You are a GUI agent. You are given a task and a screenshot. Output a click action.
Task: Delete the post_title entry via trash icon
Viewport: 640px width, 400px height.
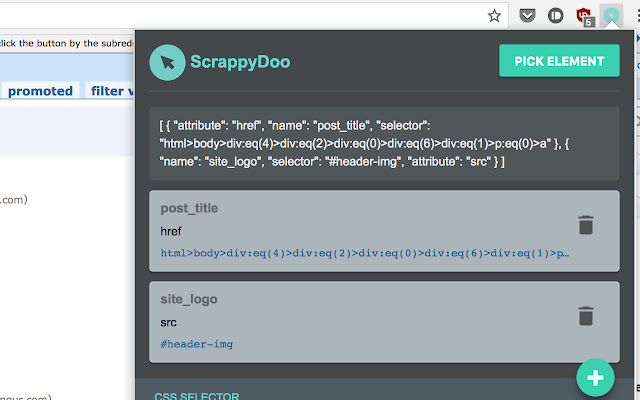586,225
